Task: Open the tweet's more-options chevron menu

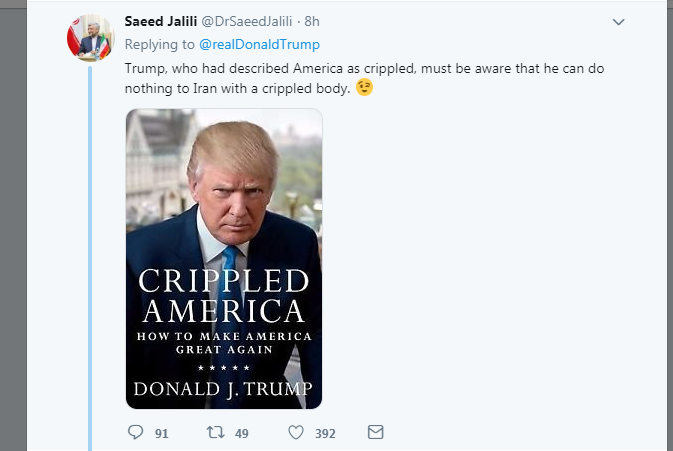Action: click(x=618, y=22)
